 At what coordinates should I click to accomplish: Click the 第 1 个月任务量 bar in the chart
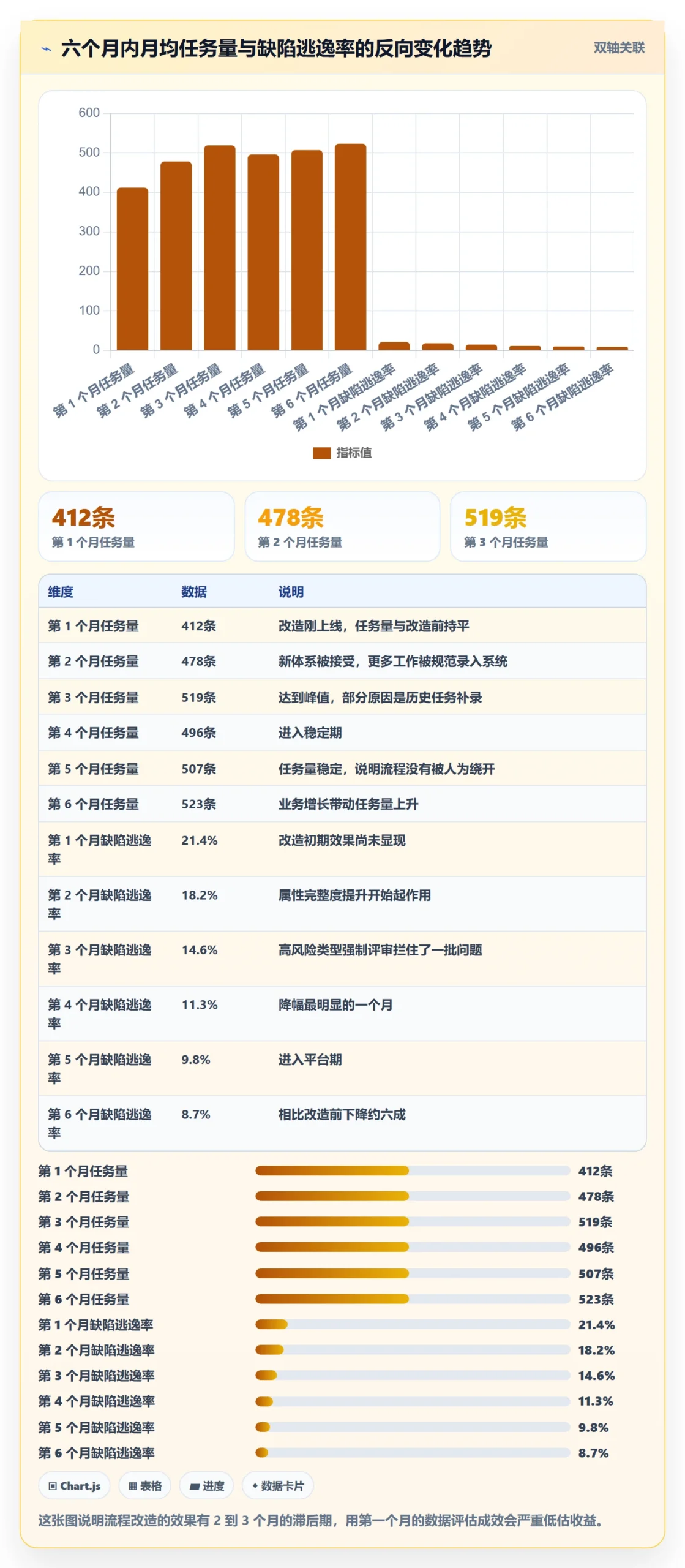[x=132, y=269]
